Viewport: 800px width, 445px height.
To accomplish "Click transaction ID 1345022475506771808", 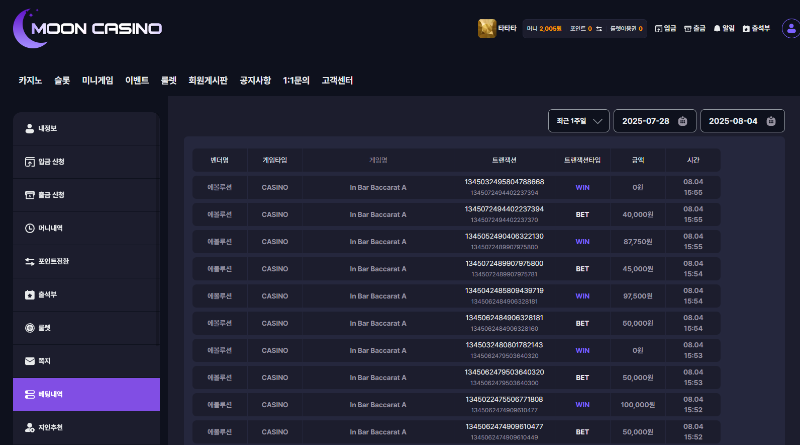I will point(504,399).
